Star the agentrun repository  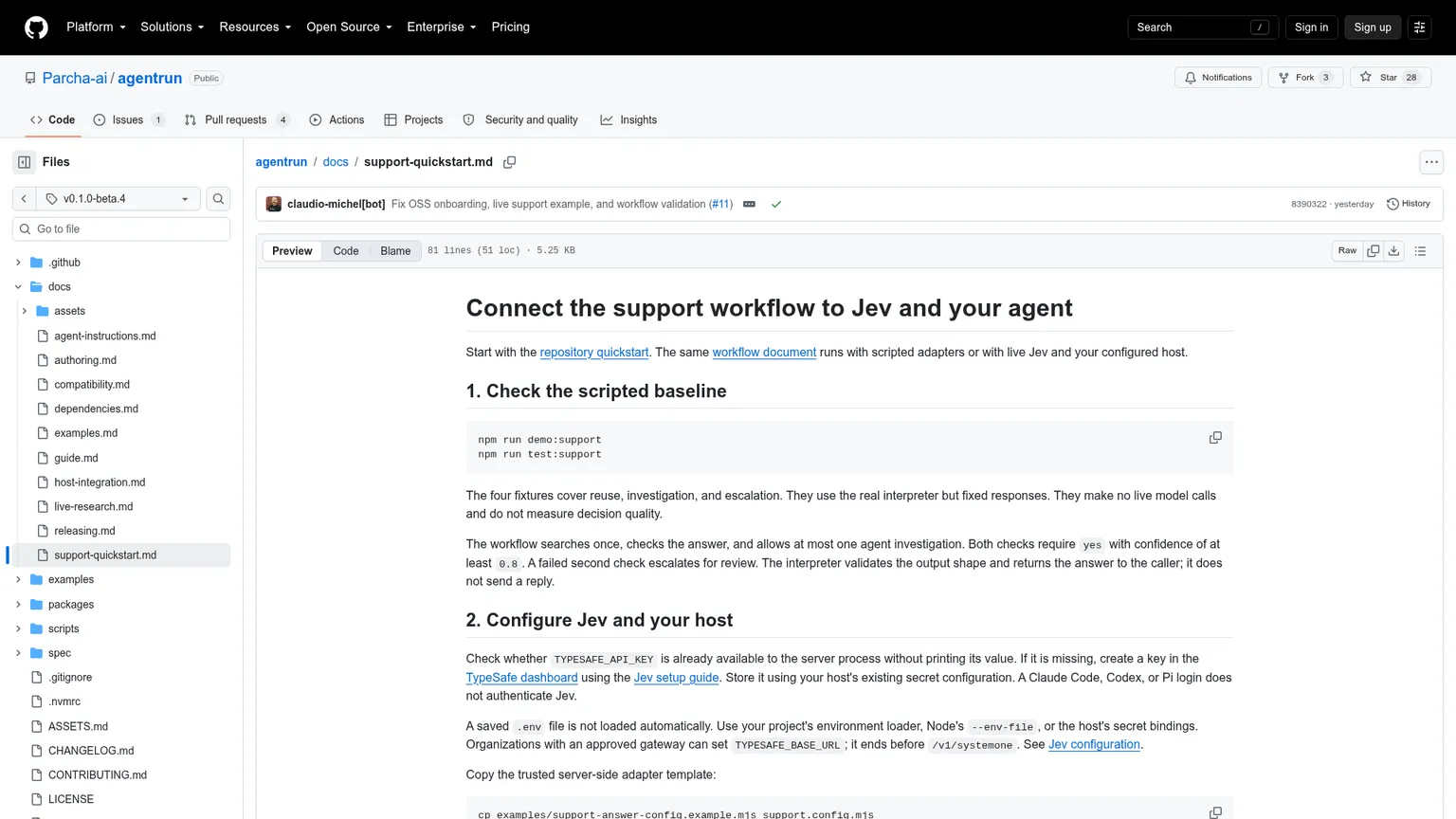click(1390, 78)
